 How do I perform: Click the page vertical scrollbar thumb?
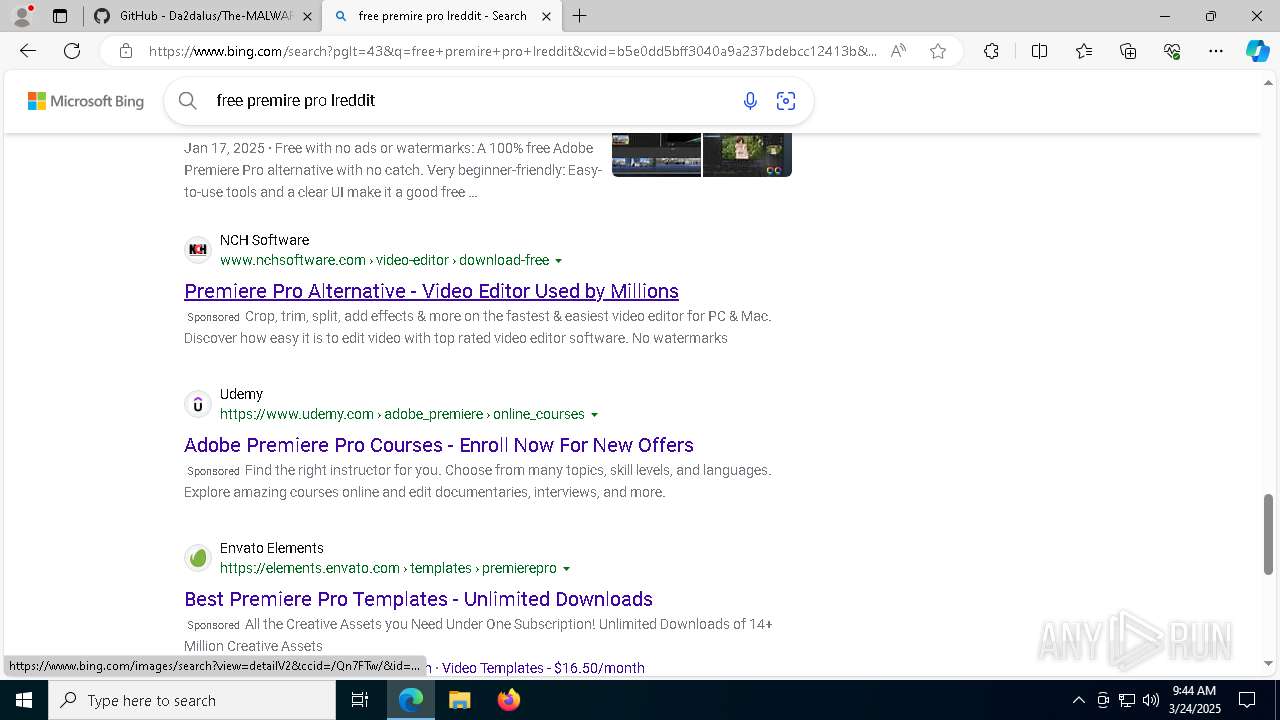1269,533
